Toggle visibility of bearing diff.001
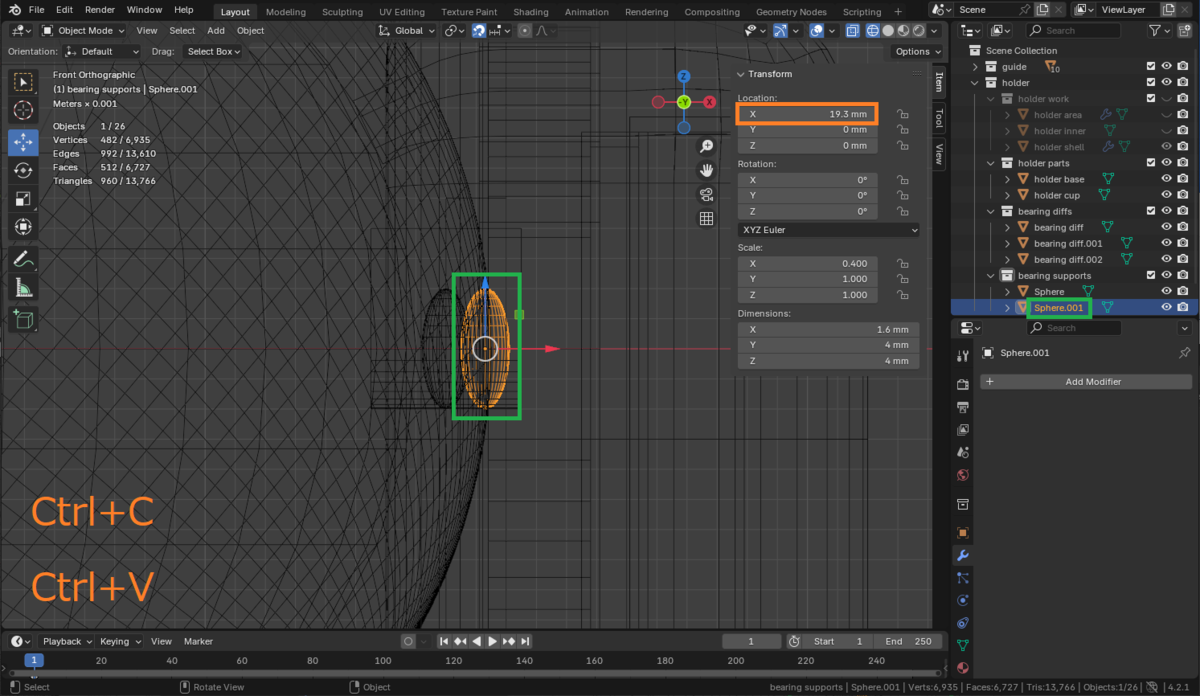The width and height of the screenshot is (1200, 696). tap(1166, 243)
